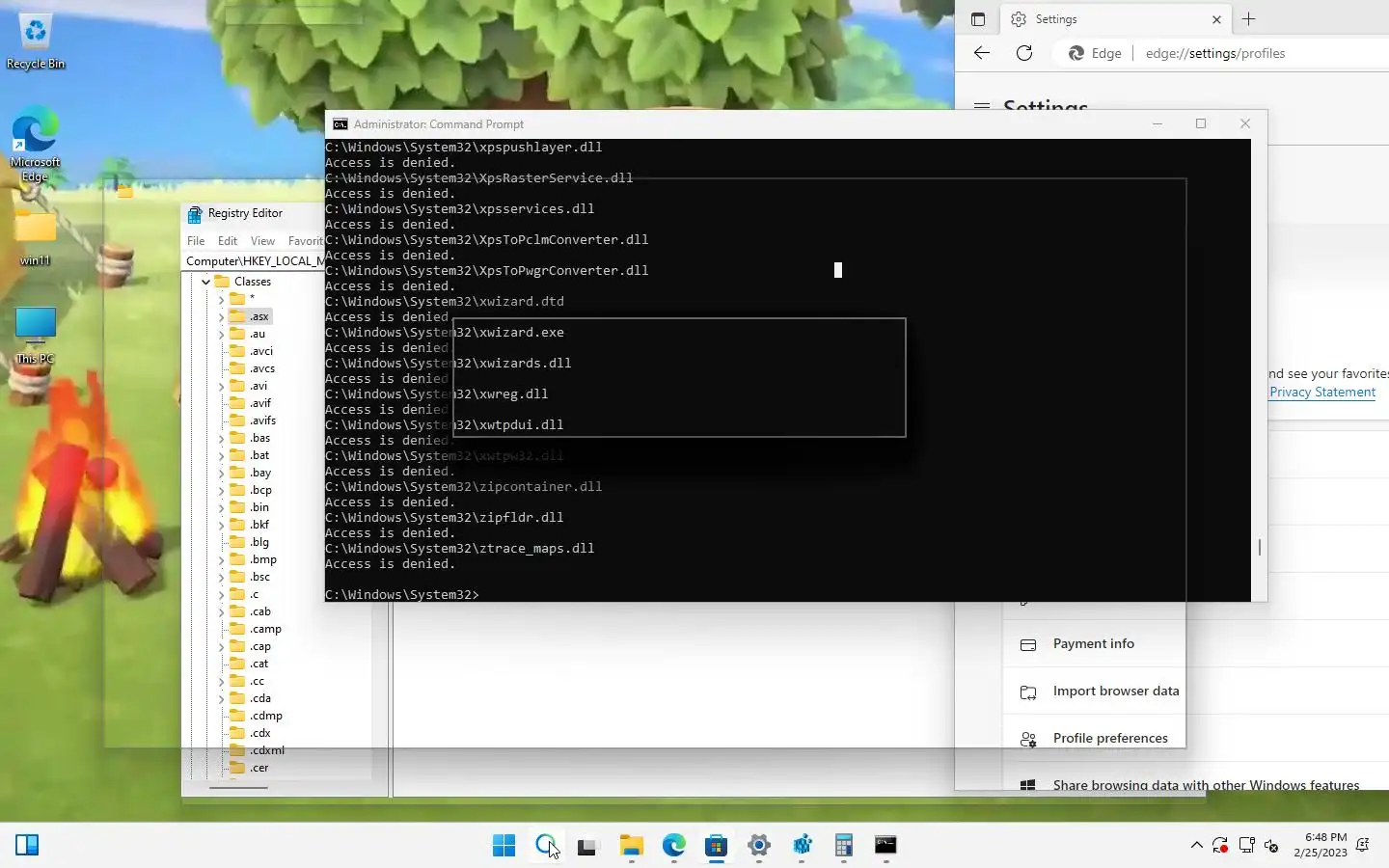Image resolution: width=1389 pixels, height=868 pixels.
Task: Open a new tab in Edge
Action: (1248, 19)
